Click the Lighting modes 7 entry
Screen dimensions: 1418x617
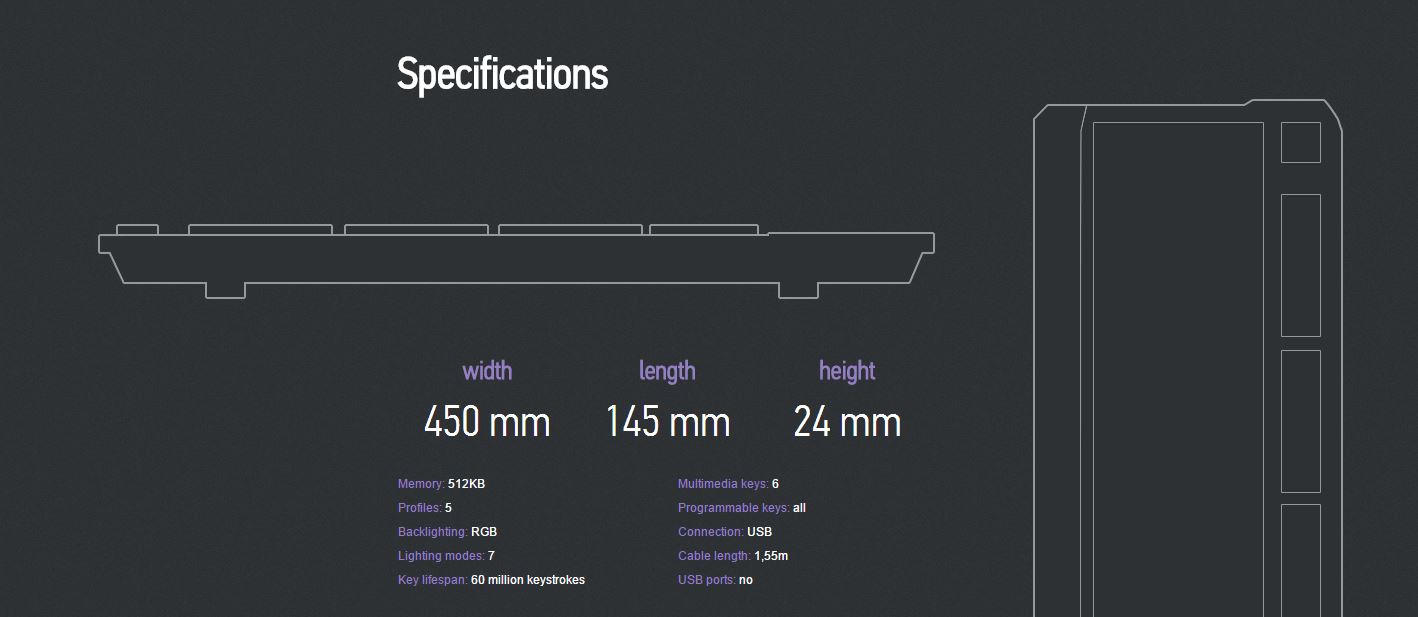click(446, 556)
